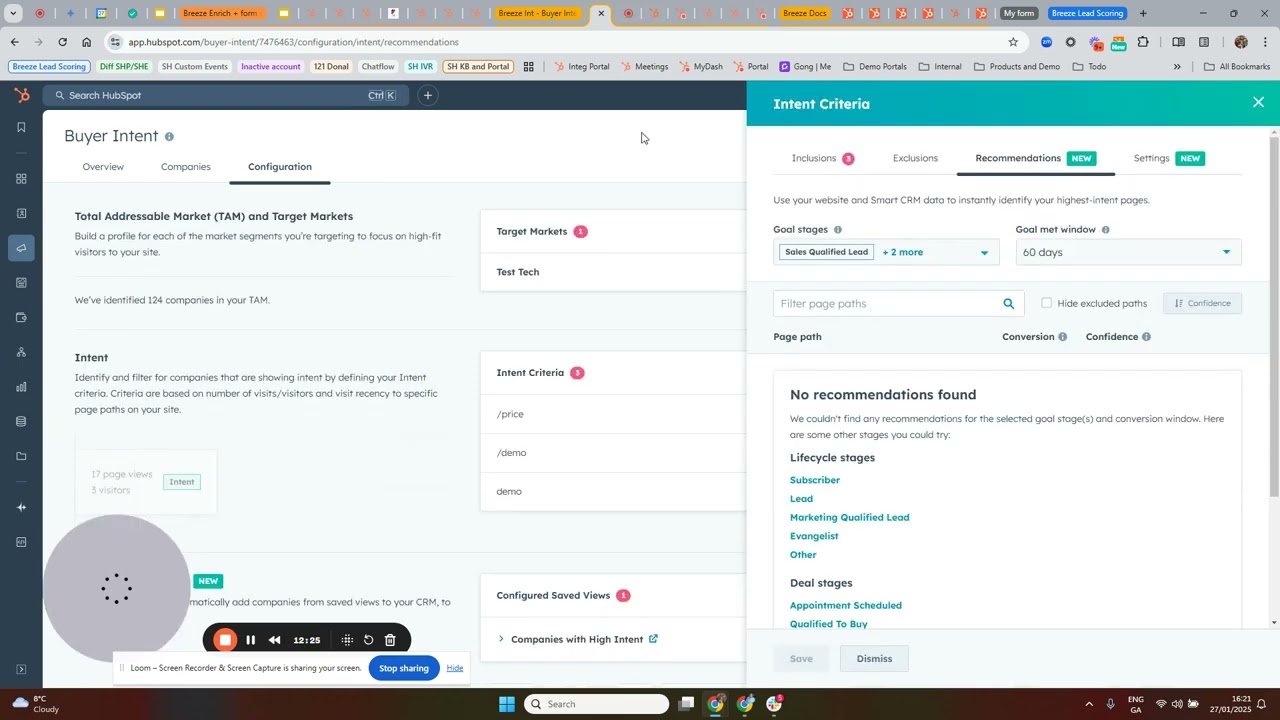Open the 60 days goal window dropdown
The image size is (1280, 720).
1128,252
